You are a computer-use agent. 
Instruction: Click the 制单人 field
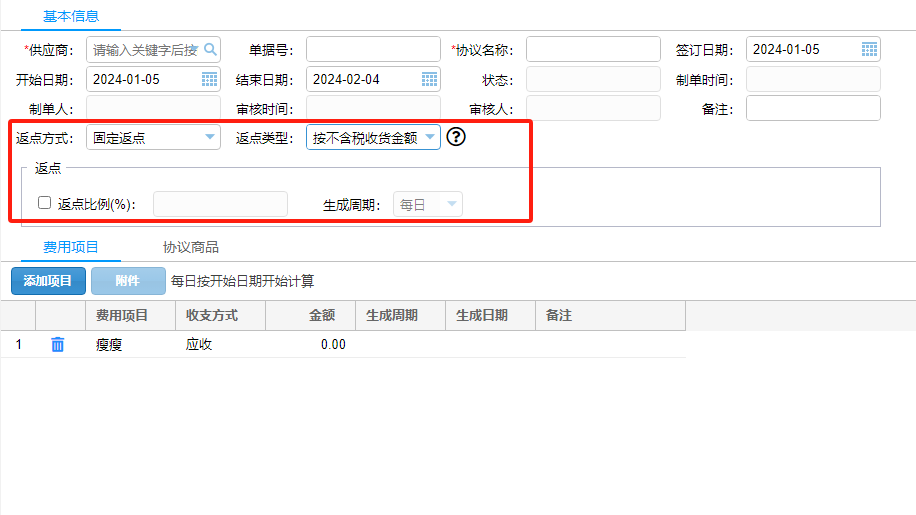click(x=153, y=109)
